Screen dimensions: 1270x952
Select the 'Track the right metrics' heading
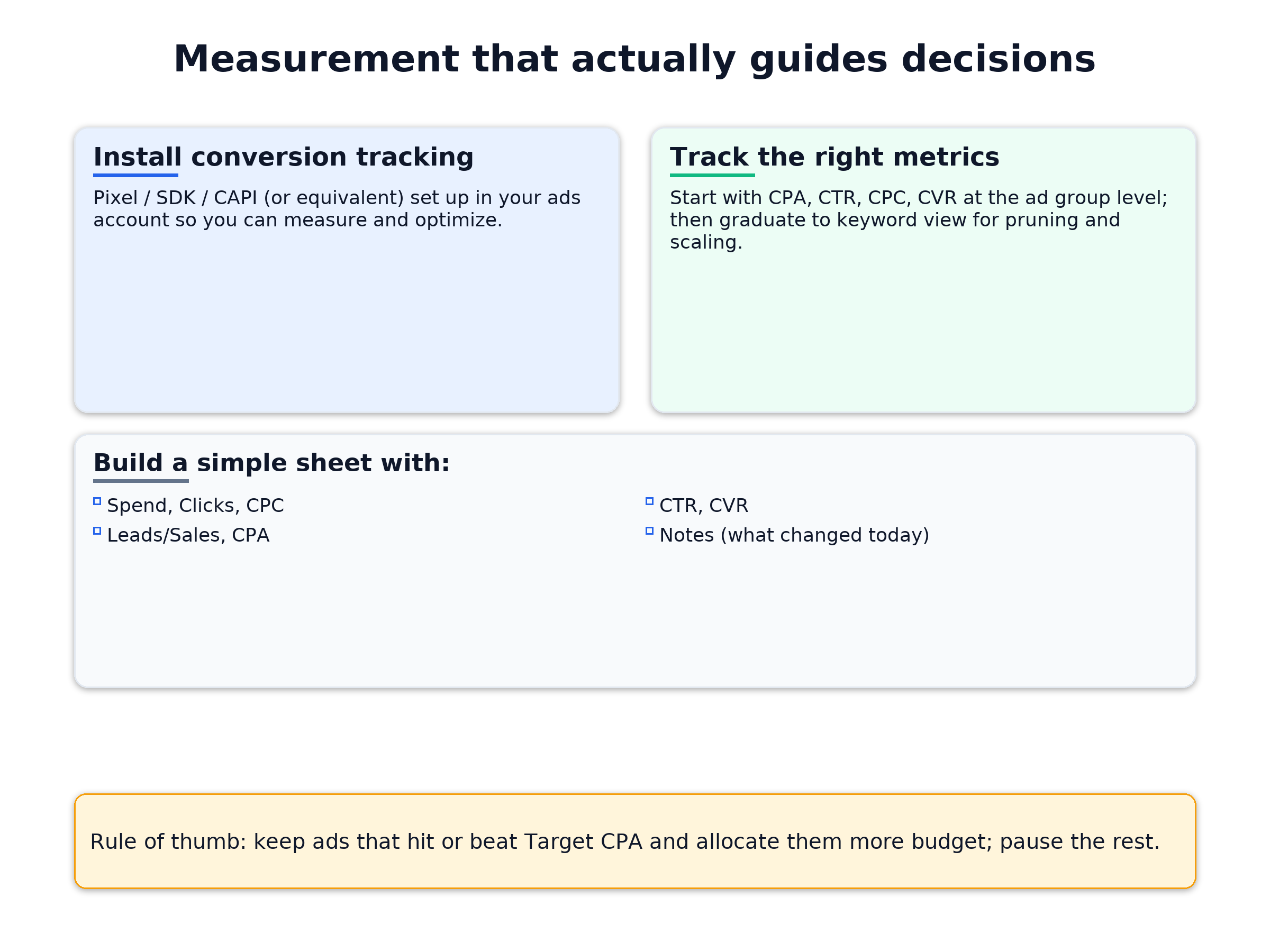click(834, 157)
